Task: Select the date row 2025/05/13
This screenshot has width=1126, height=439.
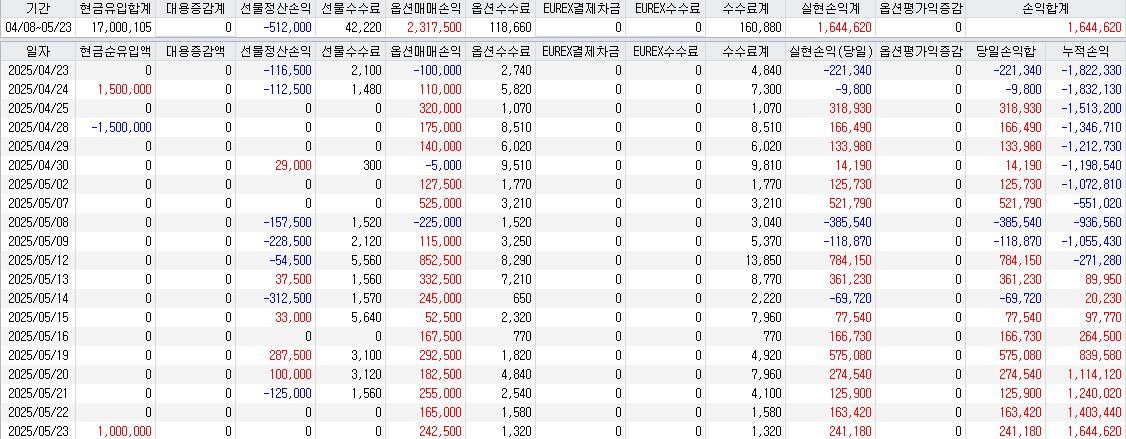Action: pyautogui.click(x=37, y=279)
